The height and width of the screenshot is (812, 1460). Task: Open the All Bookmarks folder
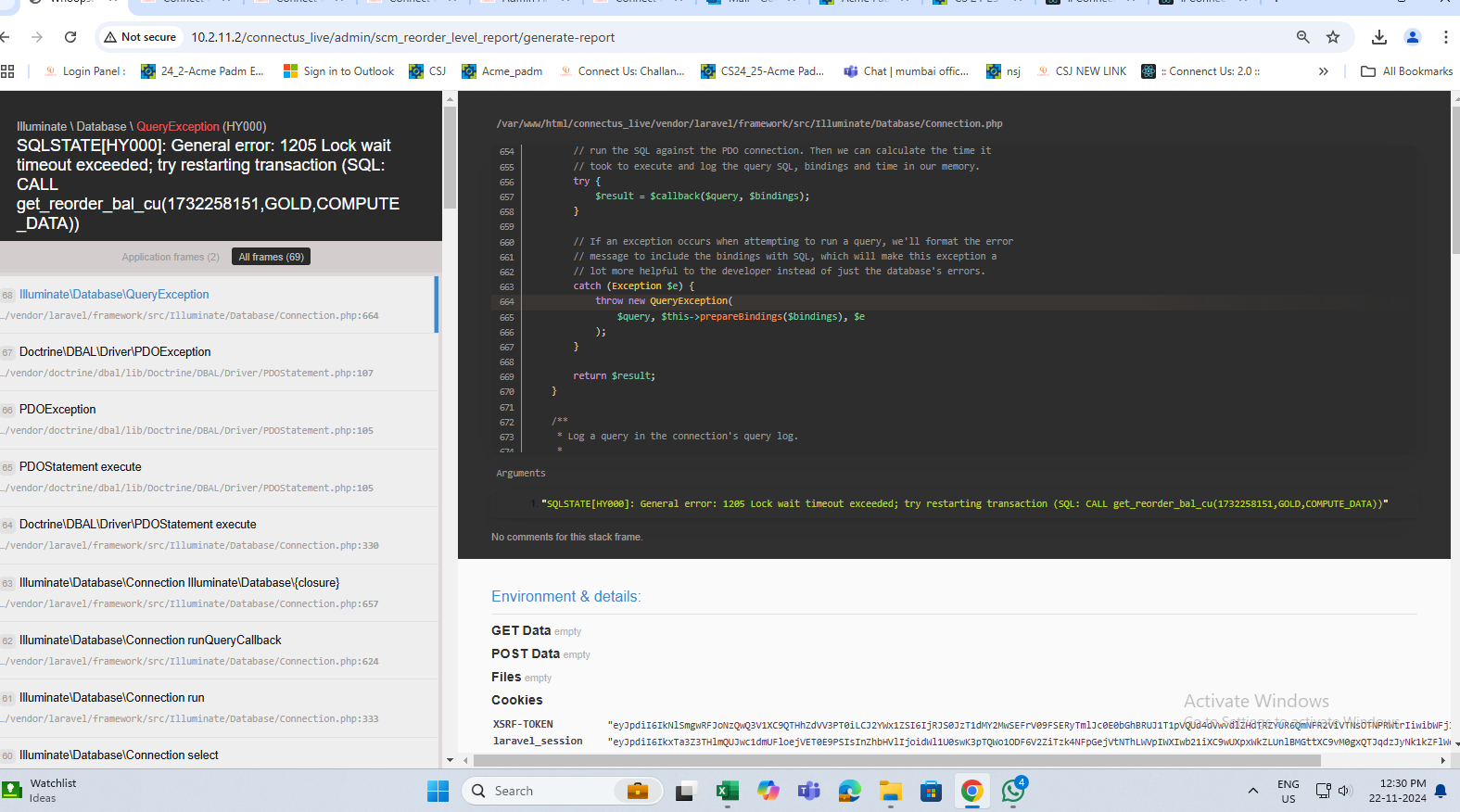1406,71
